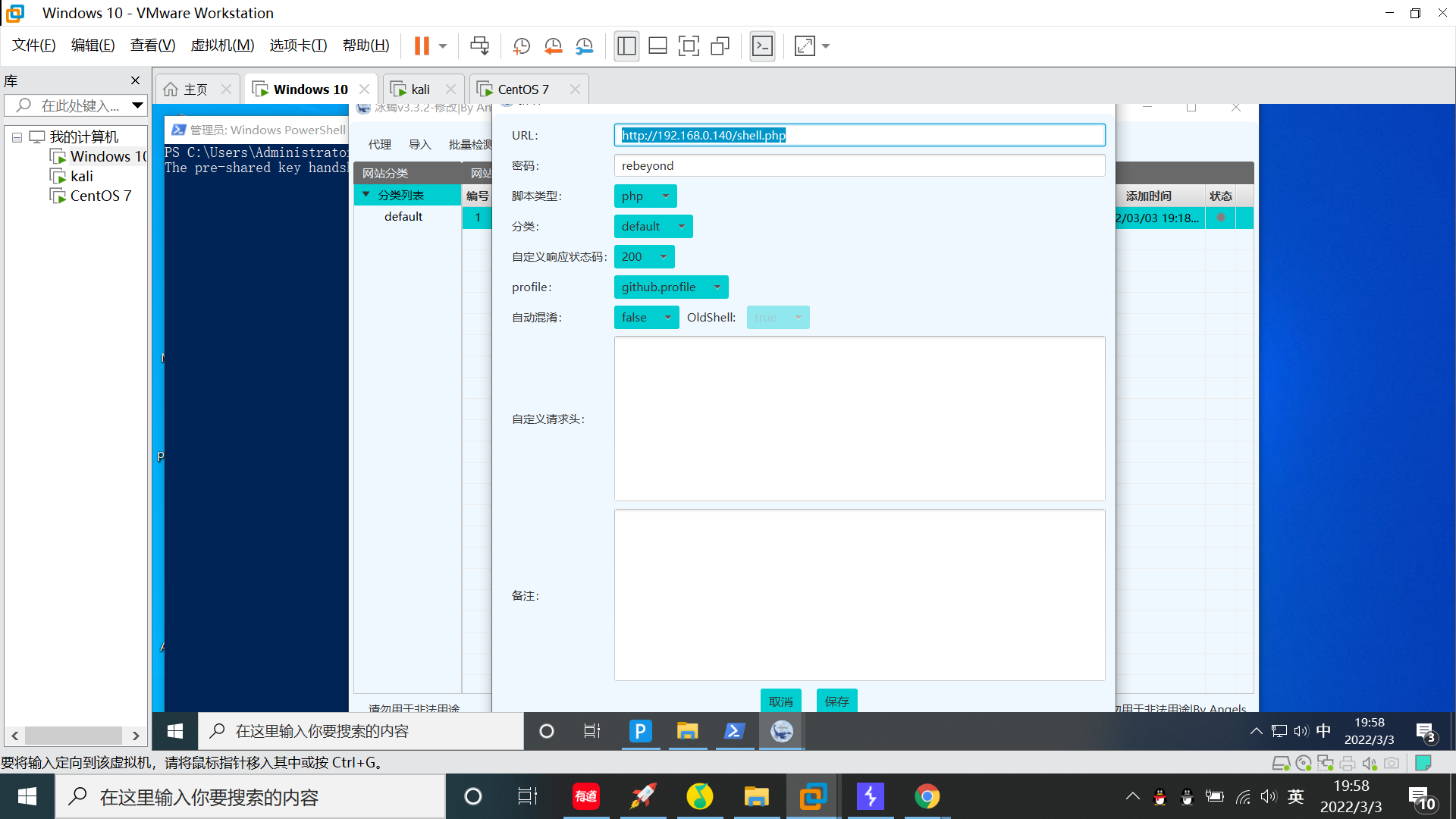Screen dimensions: 1456x819
Task: Click the pause virtual machine button
Action: pos(422,46)
